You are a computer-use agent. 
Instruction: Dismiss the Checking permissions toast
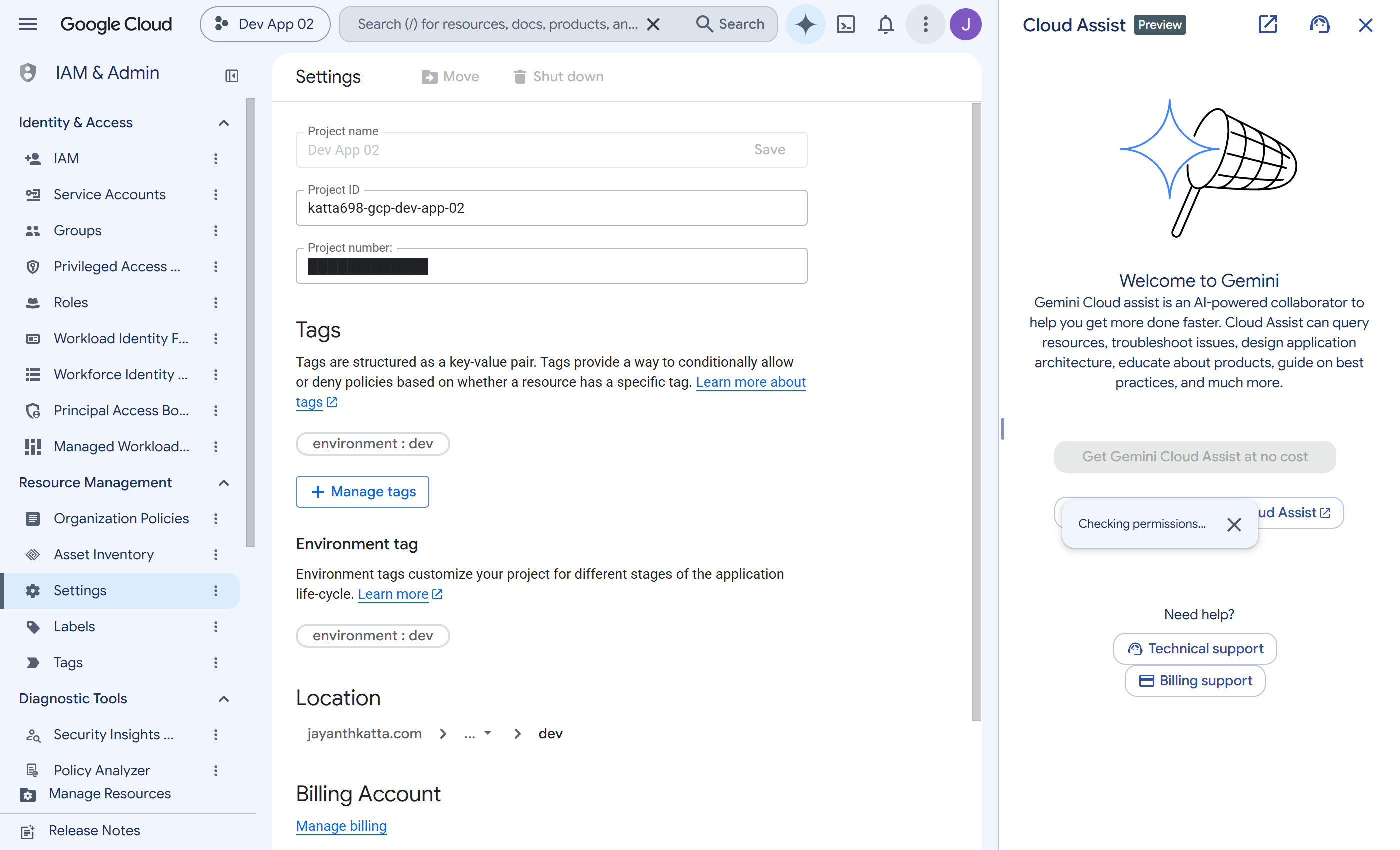[1234, 524]
